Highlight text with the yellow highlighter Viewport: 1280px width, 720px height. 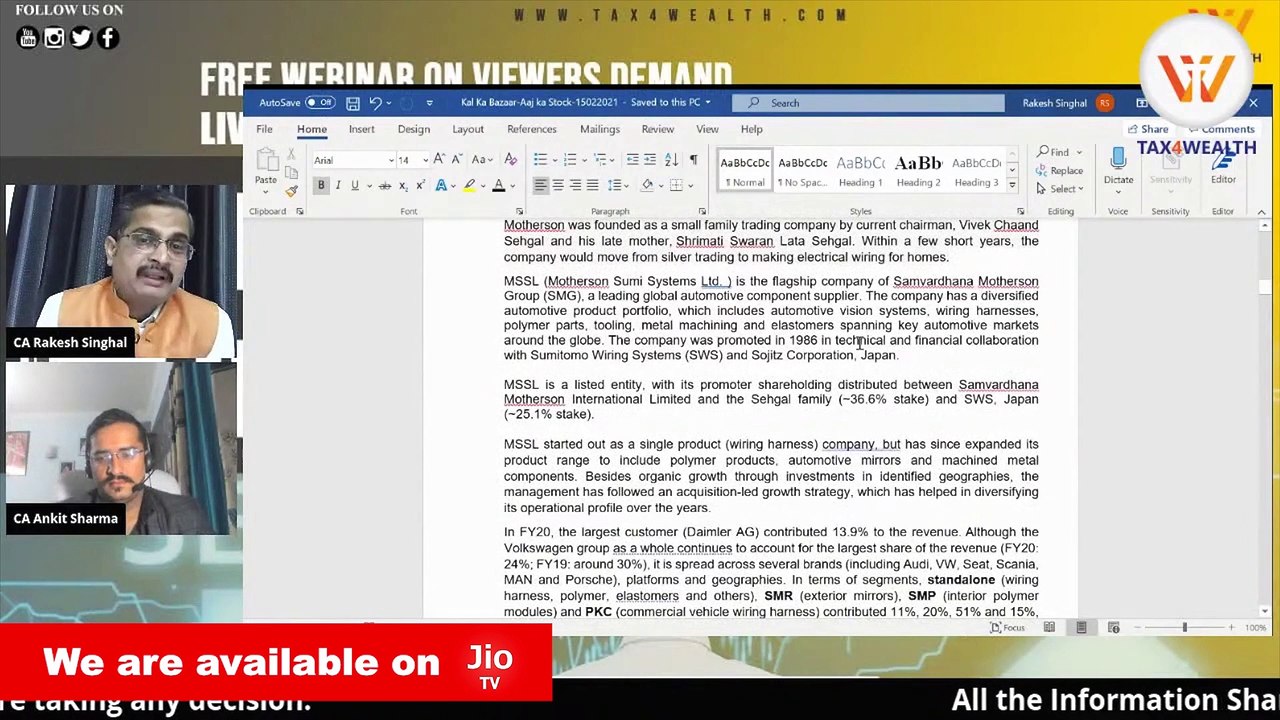coord(469,186)
